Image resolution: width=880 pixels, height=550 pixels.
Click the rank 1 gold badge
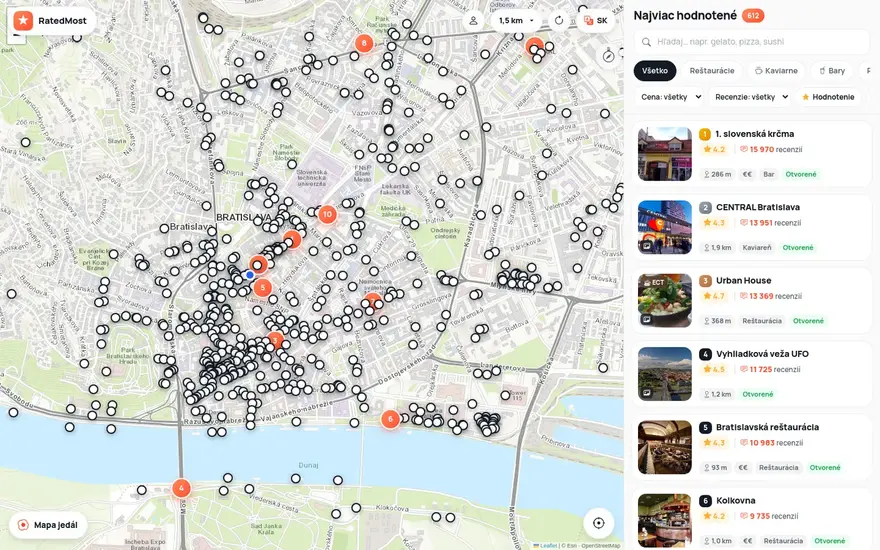point(705,134)
